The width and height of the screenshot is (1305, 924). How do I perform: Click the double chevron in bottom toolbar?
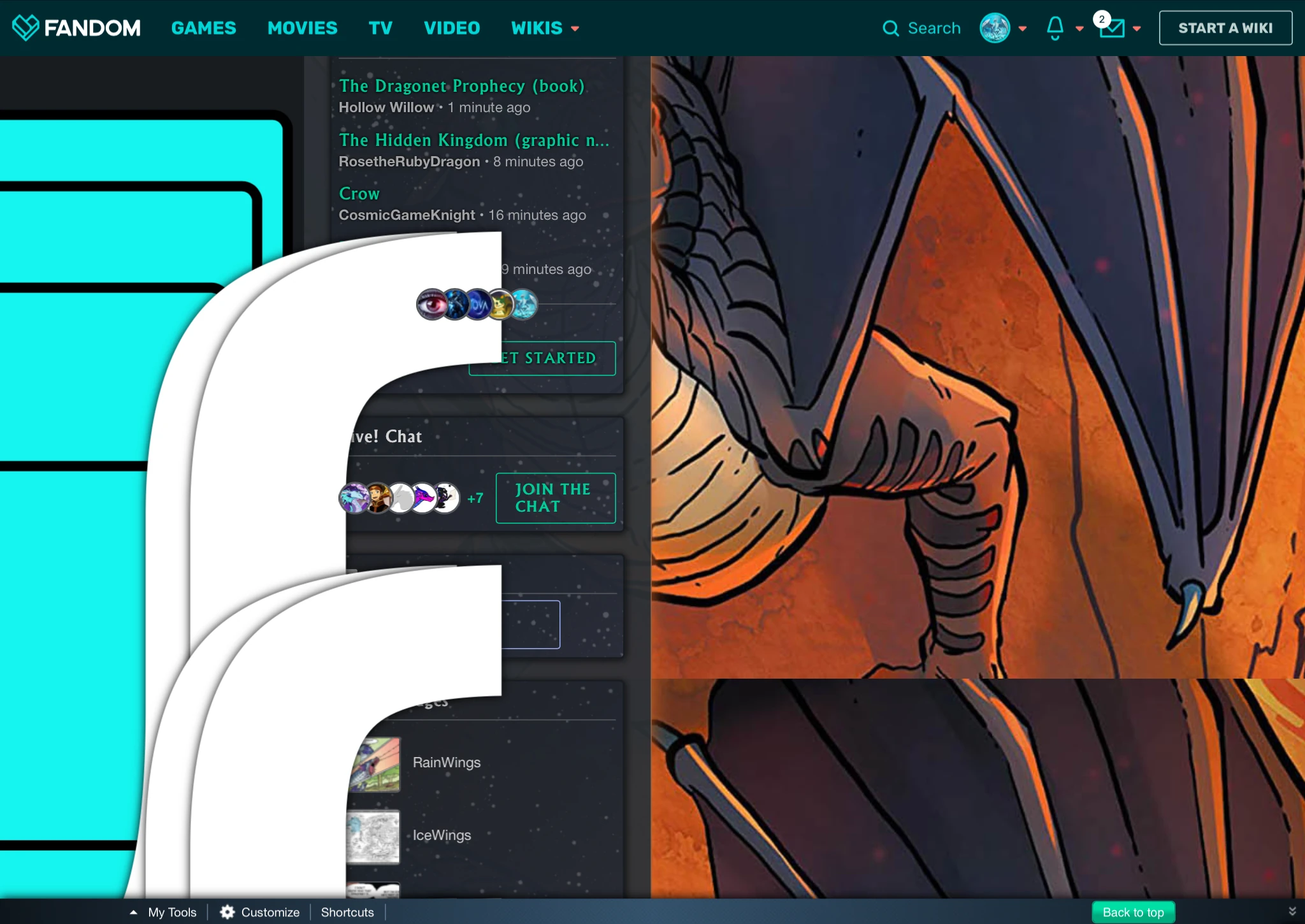pos(1292,912)
